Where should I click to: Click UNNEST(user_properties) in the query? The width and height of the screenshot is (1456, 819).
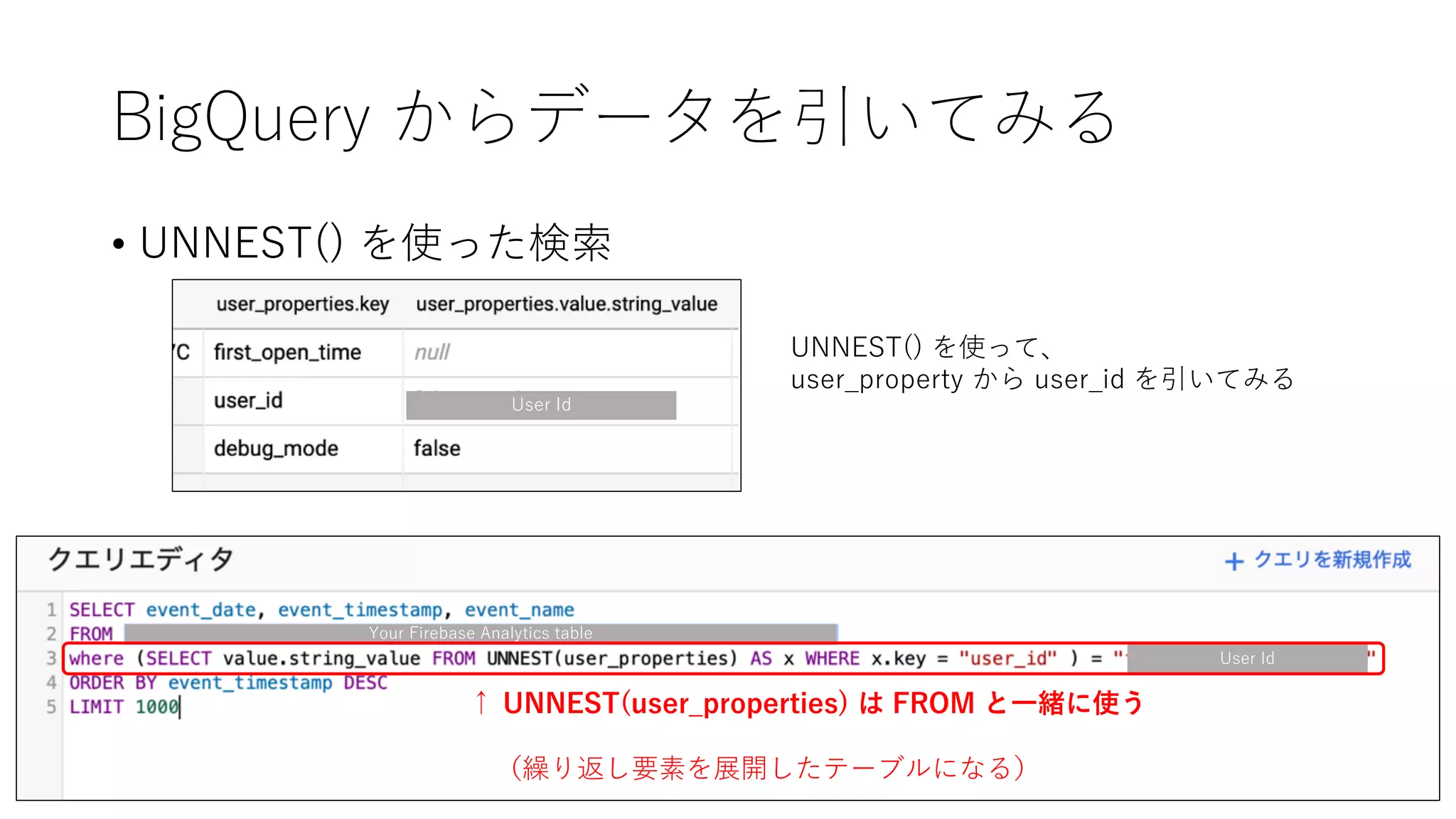tap(612, 658)
